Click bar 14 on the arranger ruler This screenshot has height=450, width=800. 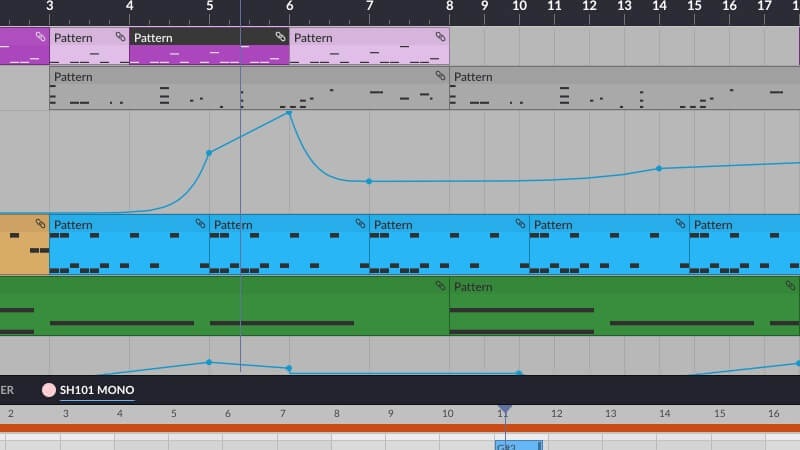pos(659,6)
